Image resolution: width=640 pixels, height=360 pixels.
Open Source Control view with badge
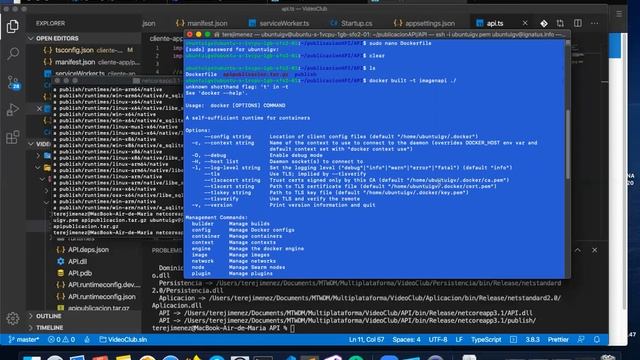(13, 82)
